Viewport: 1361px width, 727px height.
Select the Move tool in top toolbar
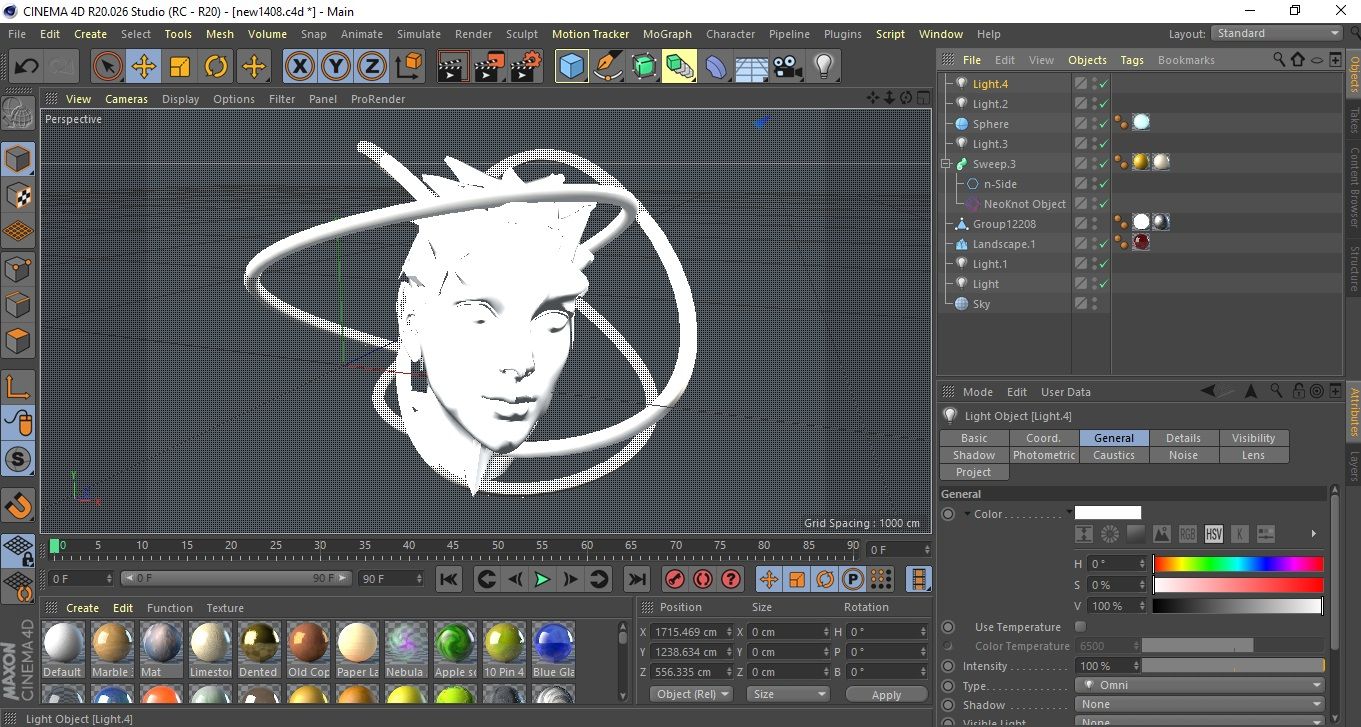point(144,67)
